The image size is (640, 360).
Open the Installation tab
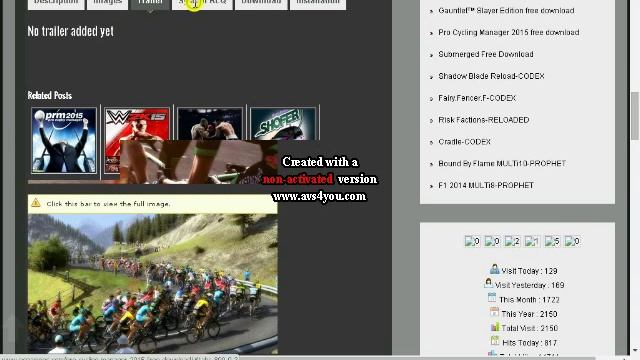click(318, 3)
